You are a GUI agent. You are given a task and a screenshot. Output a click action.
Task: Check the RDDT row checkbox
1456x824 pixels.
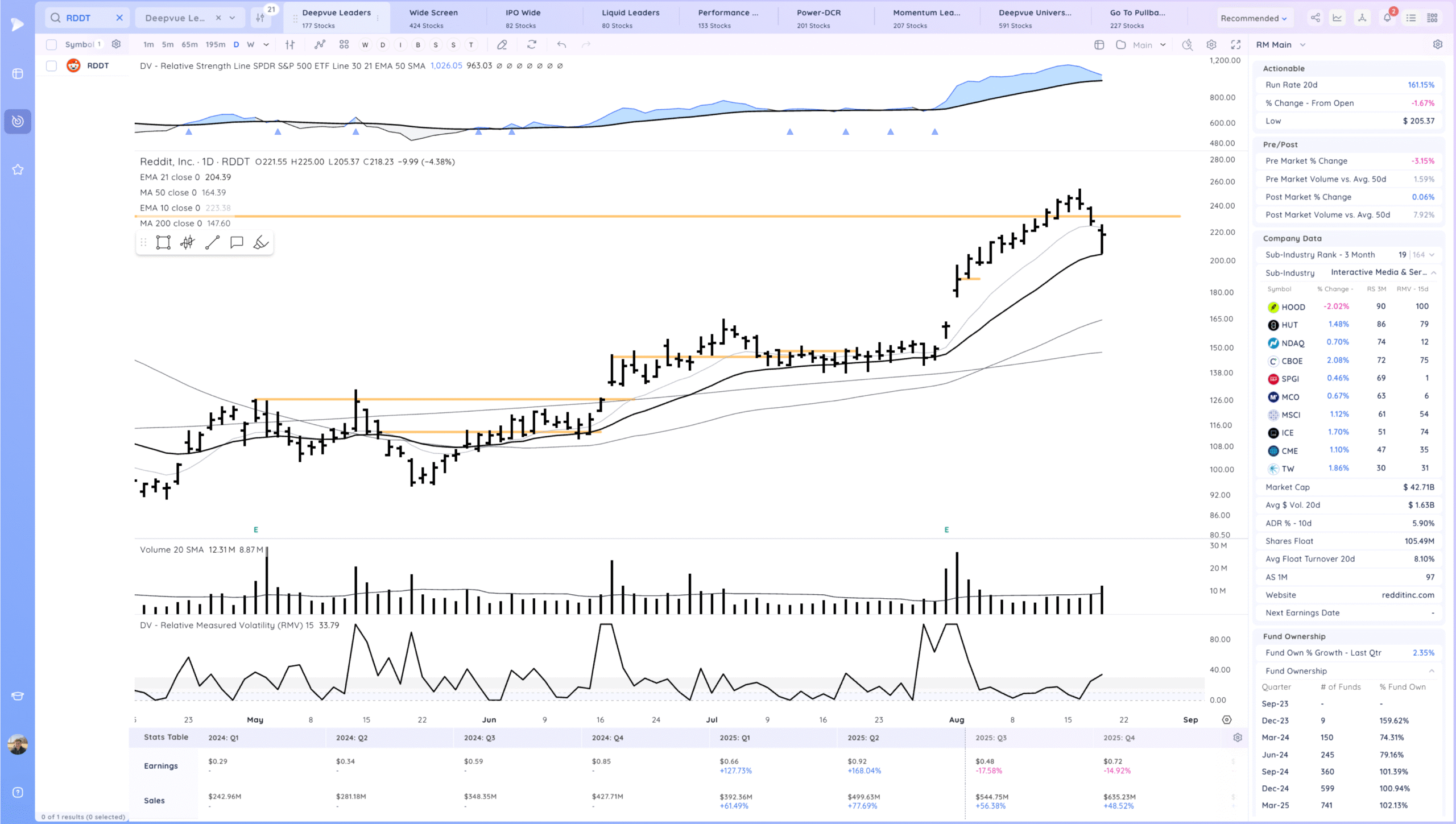tap(51, 66)
